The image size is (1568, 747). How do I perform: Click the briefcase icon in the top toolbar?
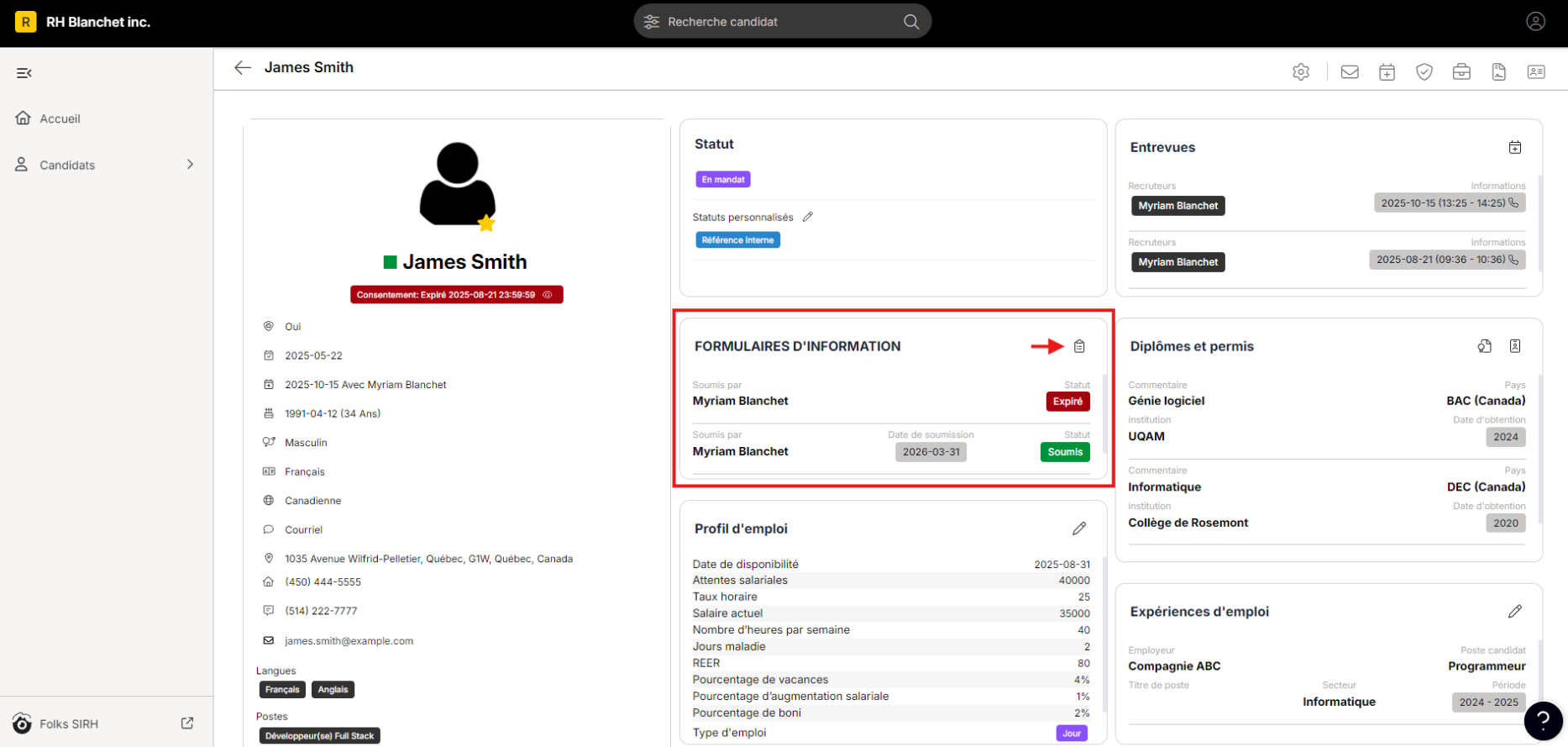point(1461,72)
